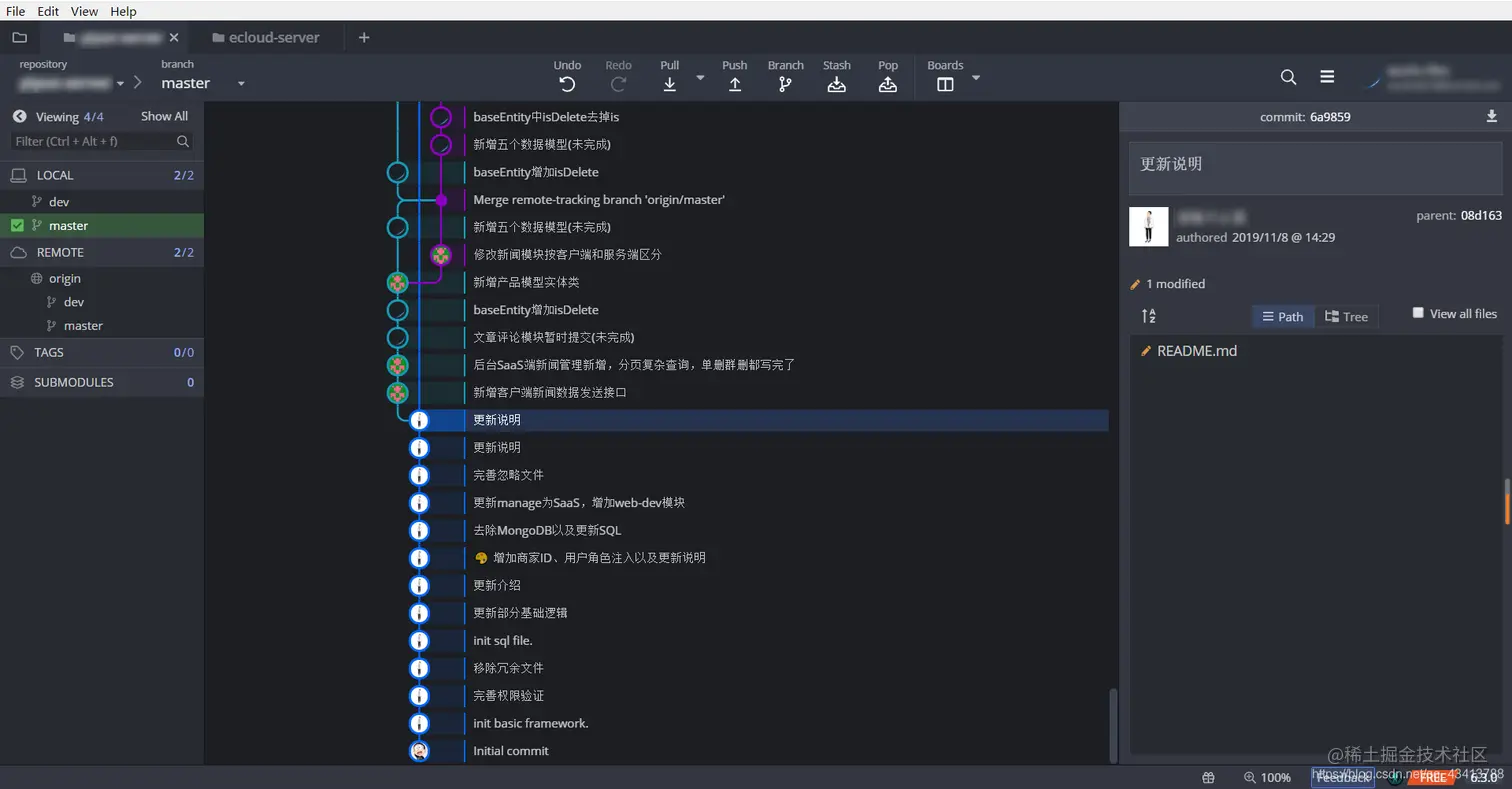1512x789 pixels.
Task: Enable the View all files checkbox
Action: [x=1417, y=312]
